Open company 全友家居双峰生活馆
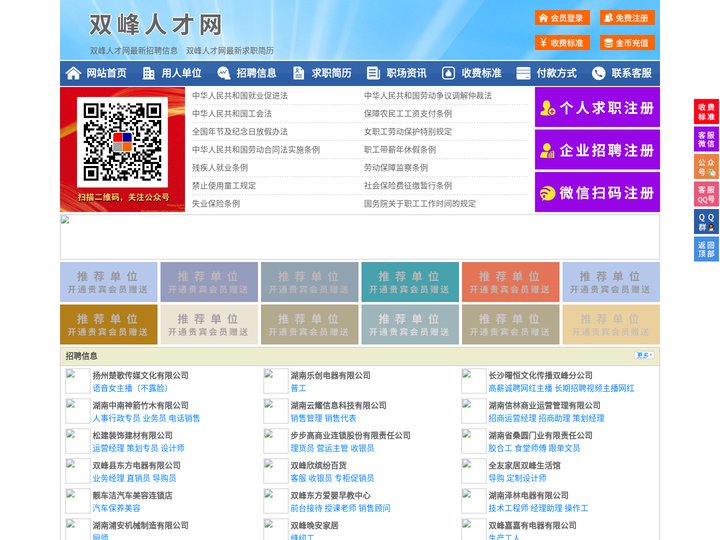The image size is (720, 540). point(524,465)
